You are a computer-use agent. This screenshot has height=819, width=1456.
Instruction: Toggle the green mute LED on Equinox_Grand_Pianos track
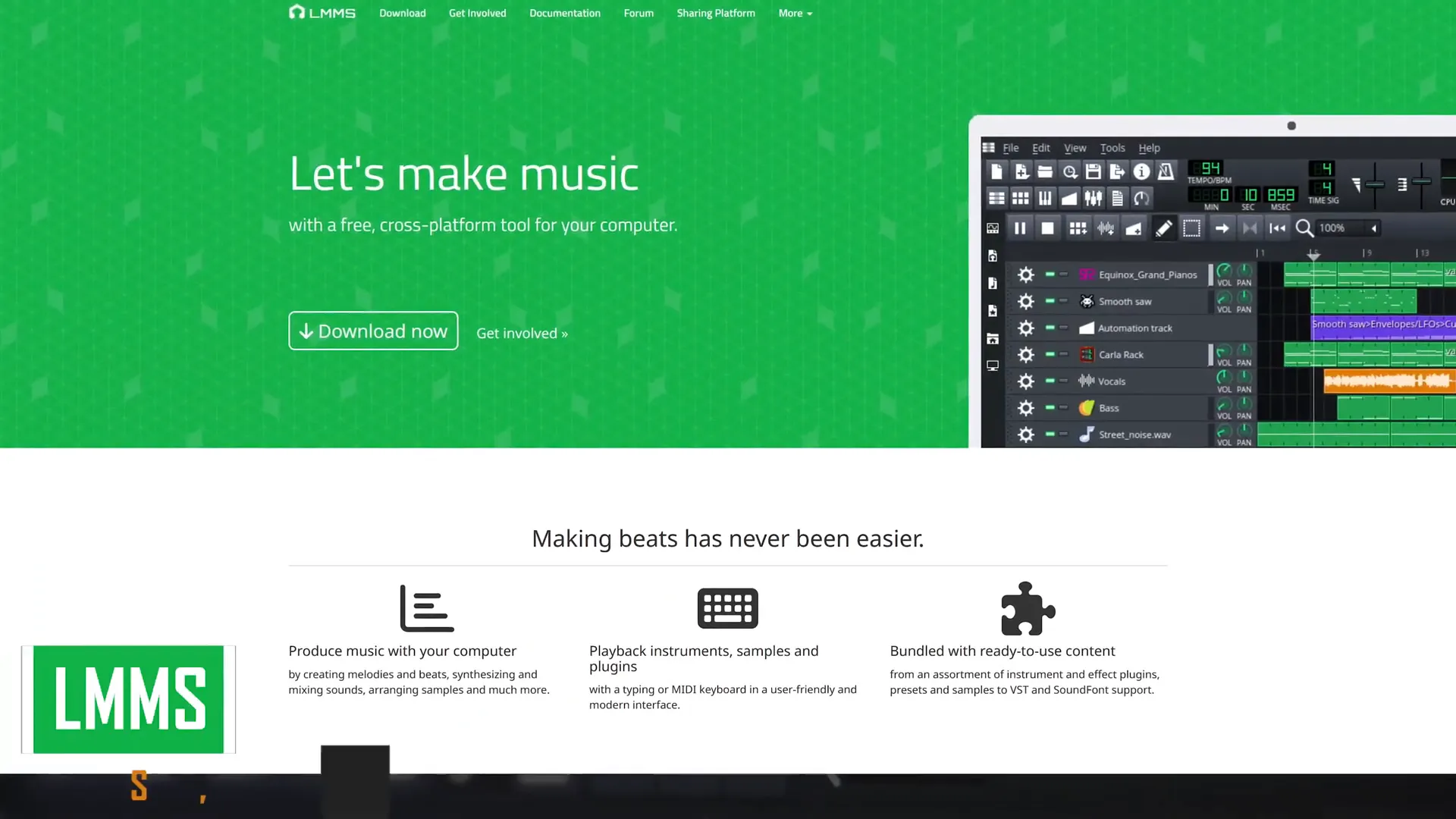click(x=1050, y=275)
